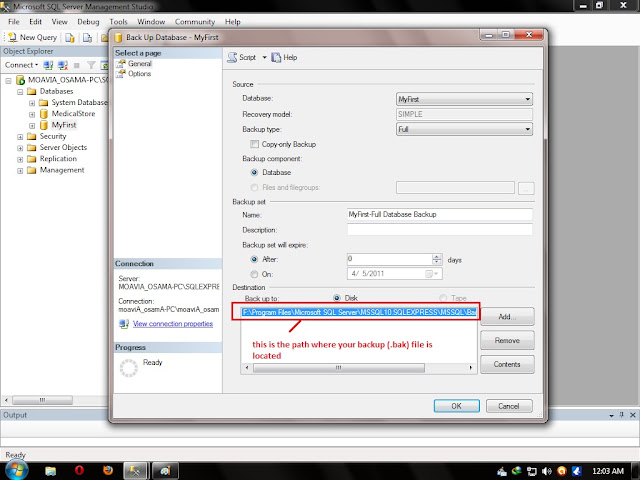Select the On date expiry radio button
Image resolution: width=640 pixels, height=480 pixels.
[254, 274]
